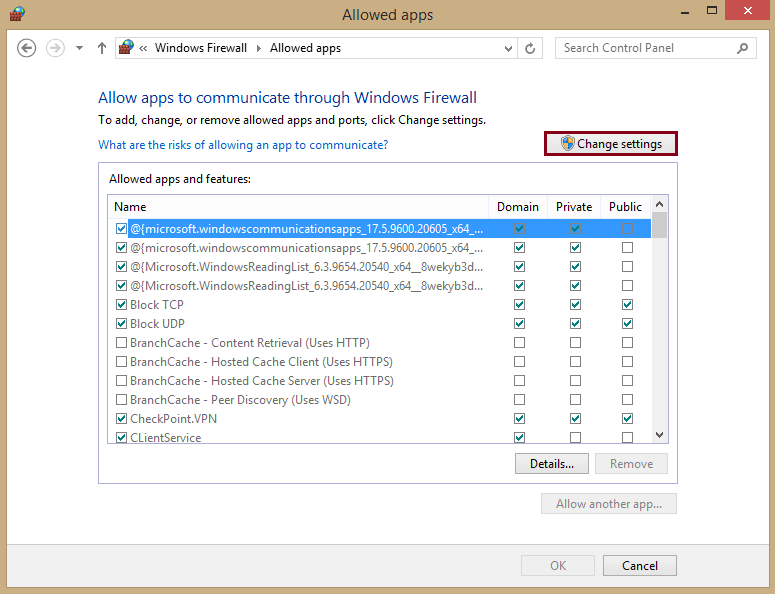Select the highlighted windowscommunicationsapps row
This screenshot has width=775, height=594.
(x=380, y=228)
